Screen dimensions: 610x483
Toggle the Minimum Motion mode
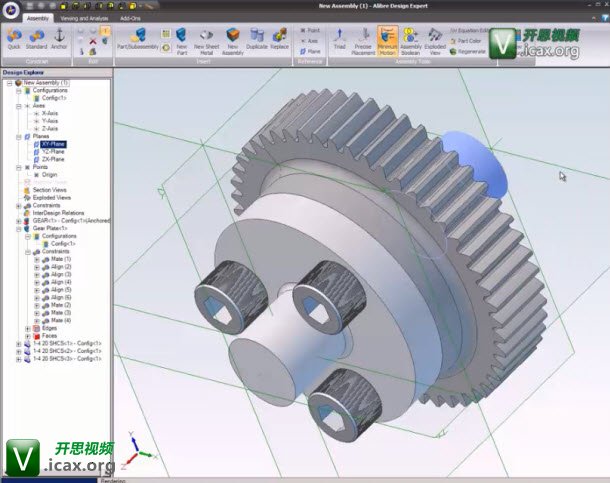tap(387, 41)
